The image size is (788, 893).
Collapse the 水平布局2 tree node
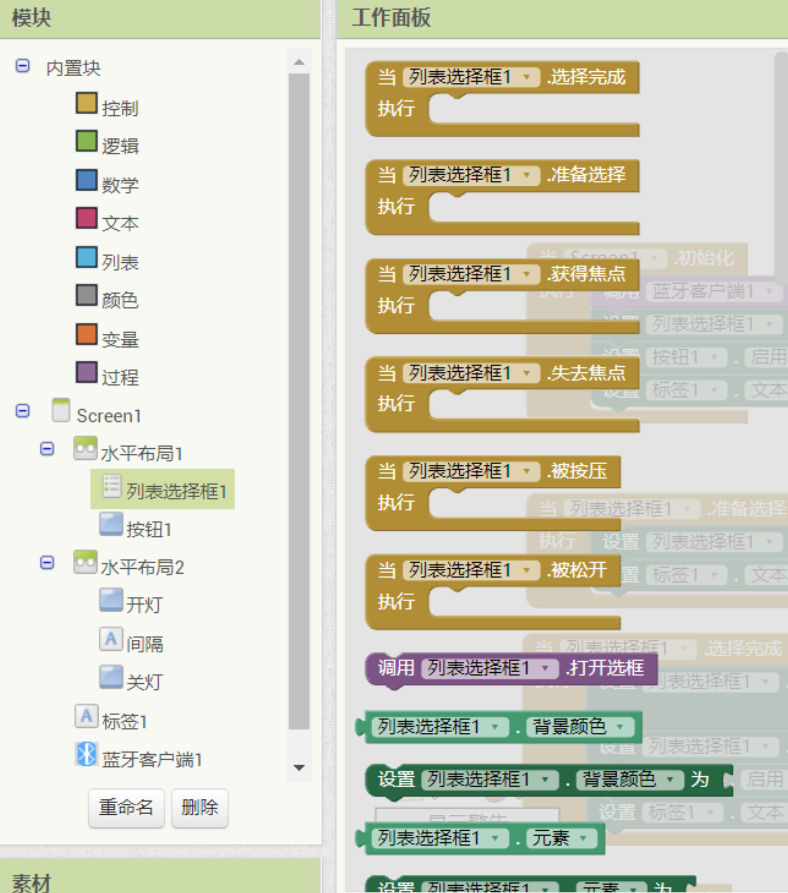tap(47, 563)
